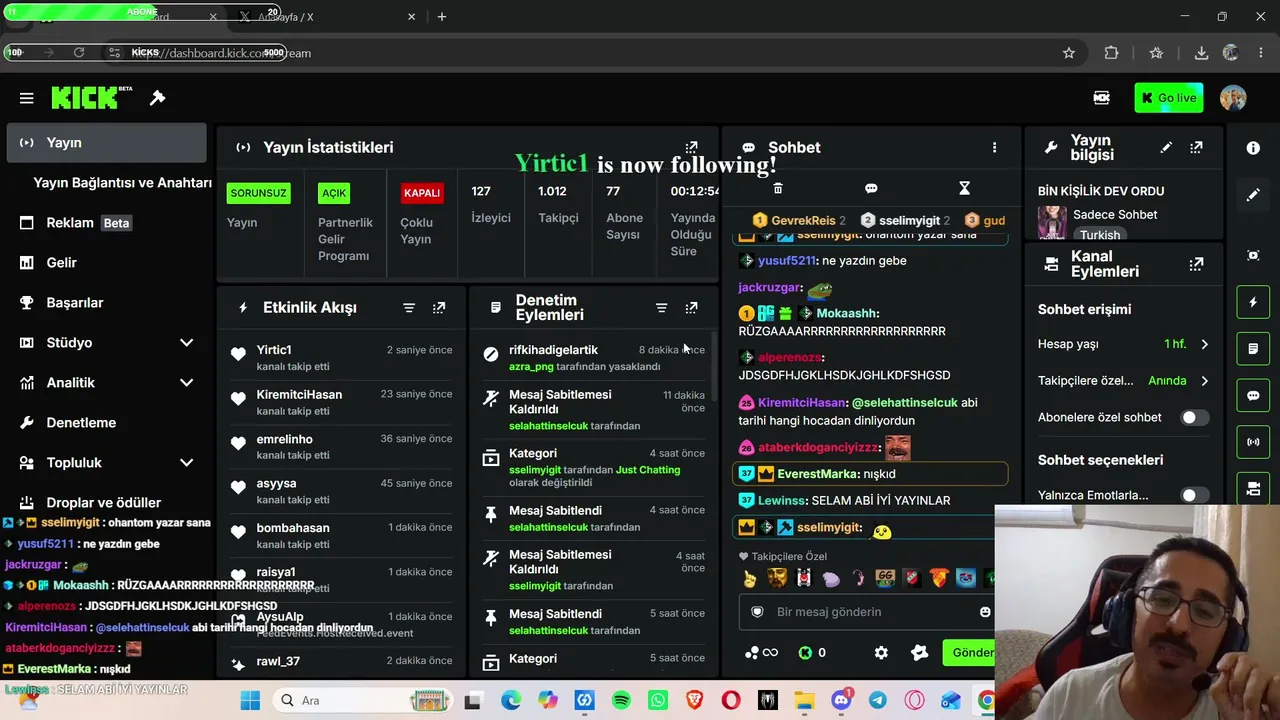The width and height of the screenshot is (1280, 720).
Task: Click the lightning bolt icon in right rail
Action: coord(1253,302)
